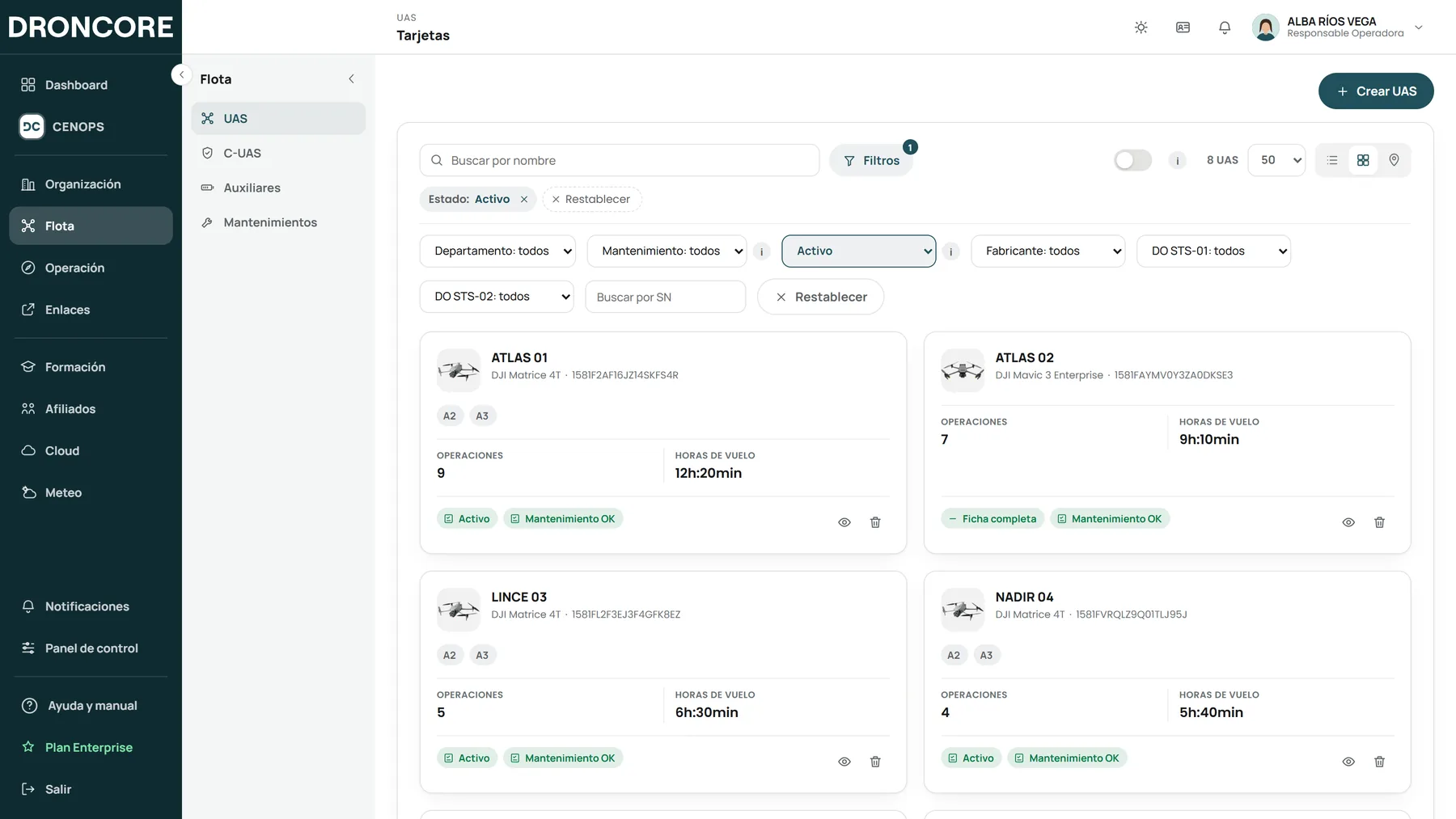Screen dimensions: 1456x819
Task: Click the ATLAS 01 drone thumbnail
Action: [x=459, y=370]
